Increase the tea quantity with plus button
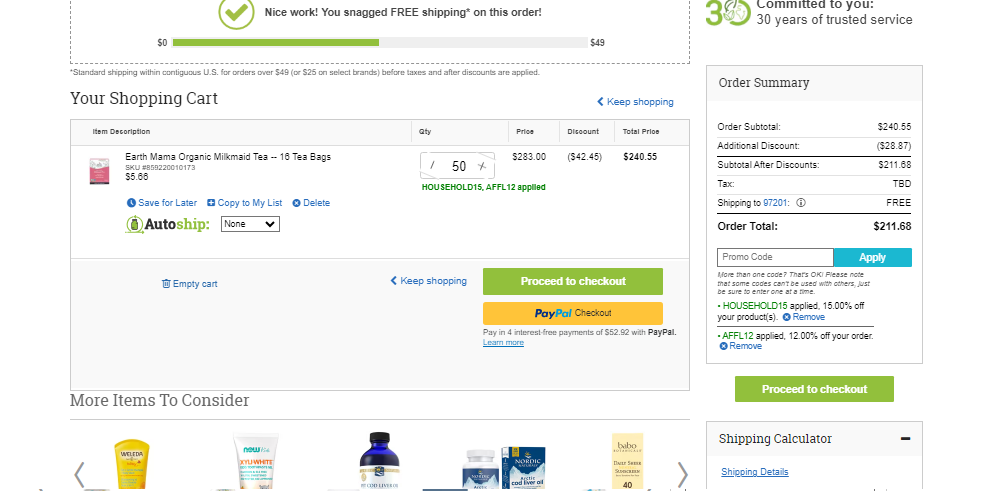990x491 pixels. click(482, 166)
